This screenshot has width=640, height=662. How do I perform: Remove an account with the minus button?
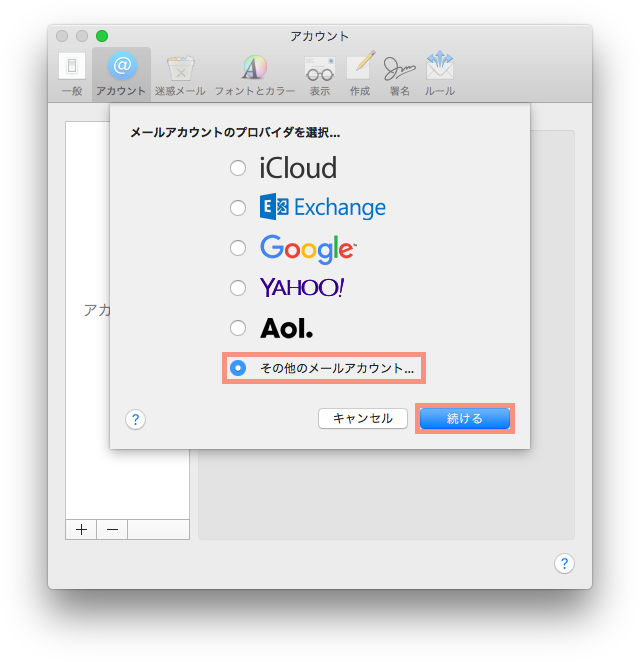coord(112,529)
